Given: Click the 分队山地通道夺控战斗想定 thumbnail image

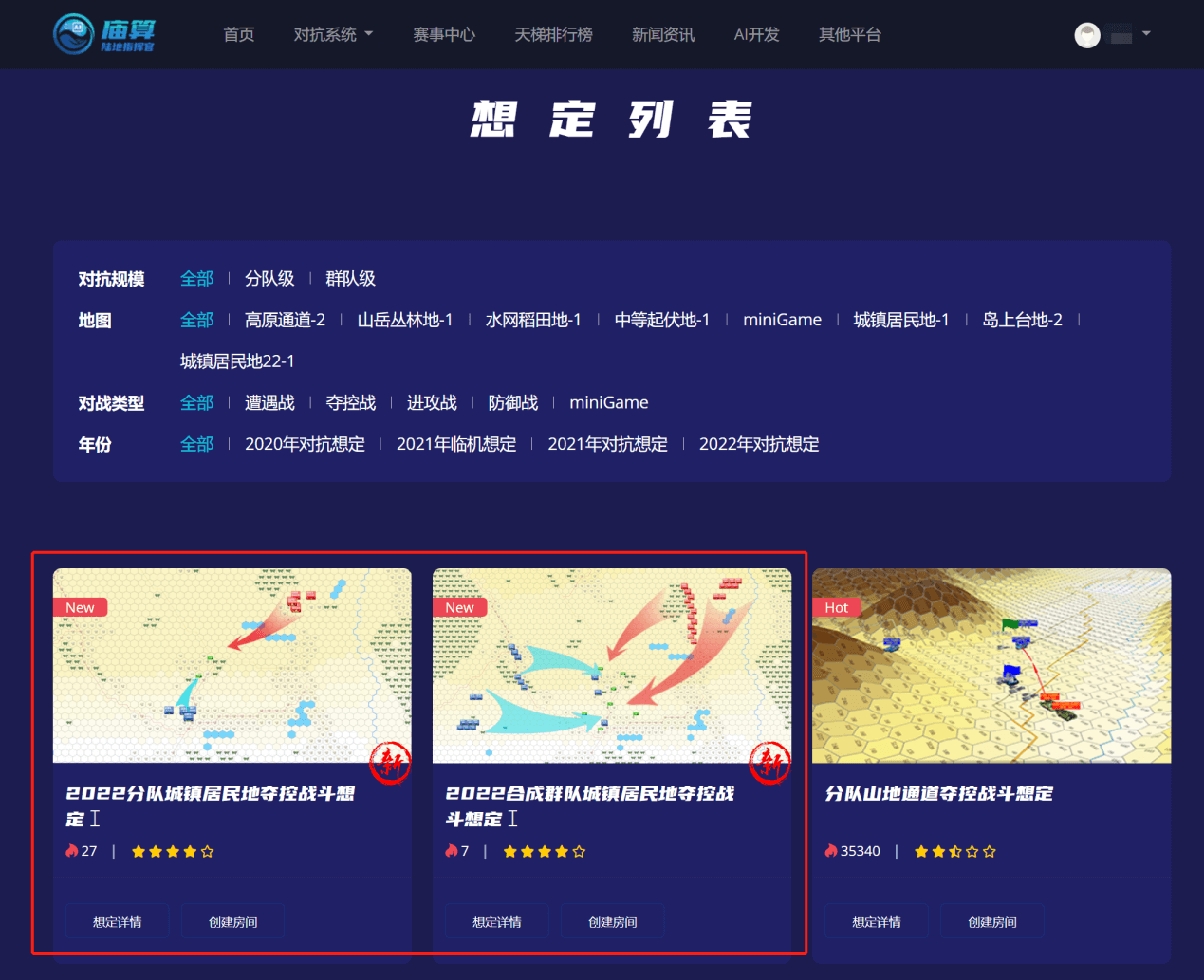Looking at the screenshot, I should pos(991,665).
